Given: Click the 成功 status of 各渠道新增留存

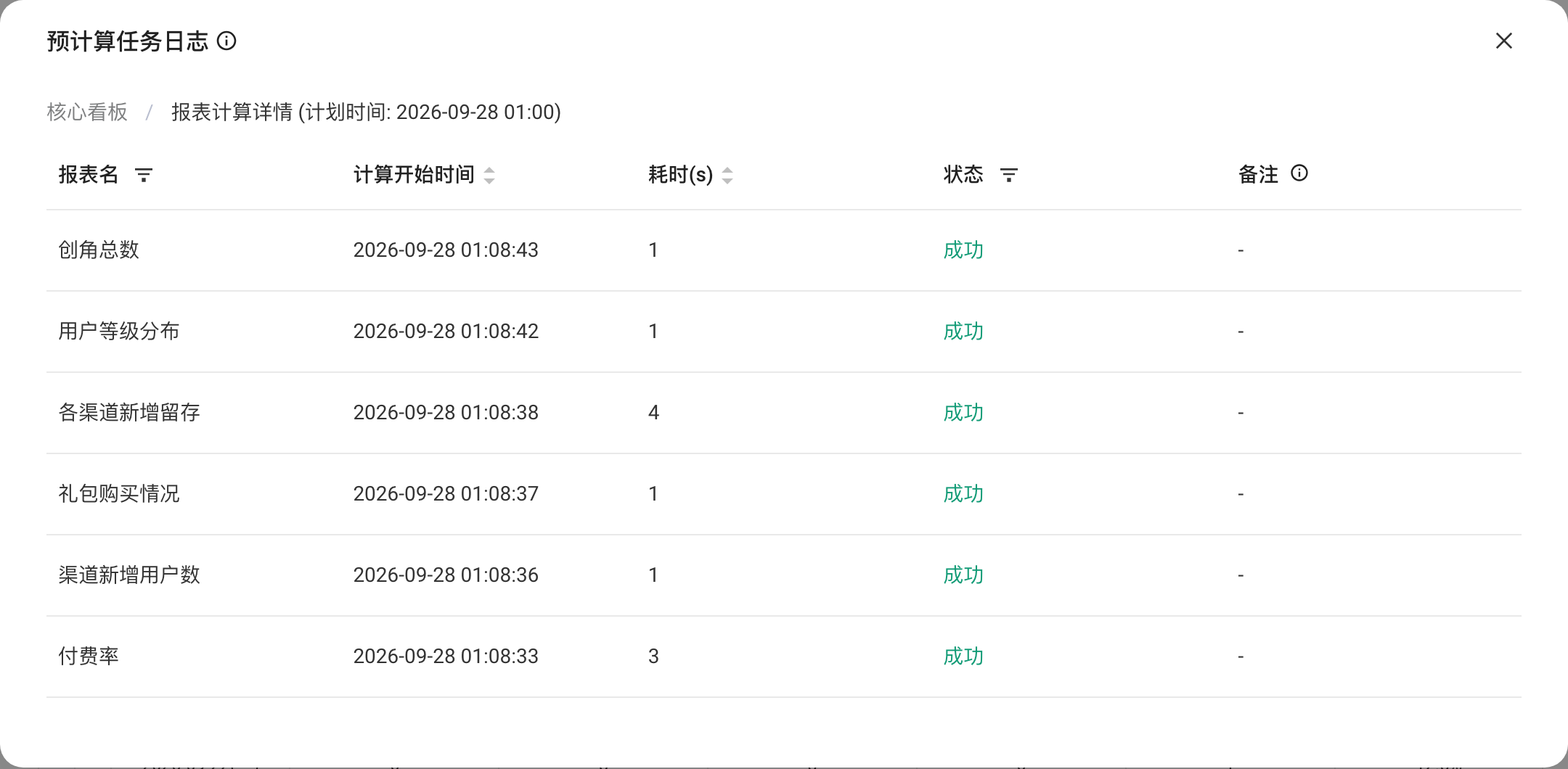Looking at the screenshot, I should (x=963, y=413).
